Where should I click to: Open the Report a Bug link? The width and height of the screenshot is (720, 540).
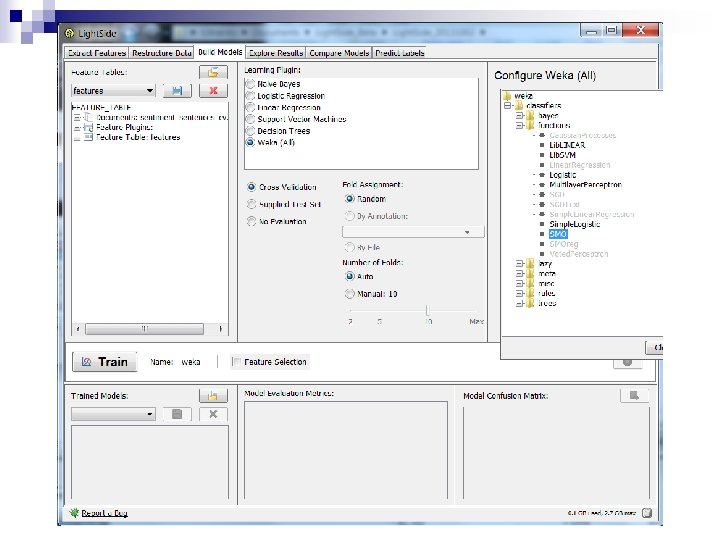(104, 513)
